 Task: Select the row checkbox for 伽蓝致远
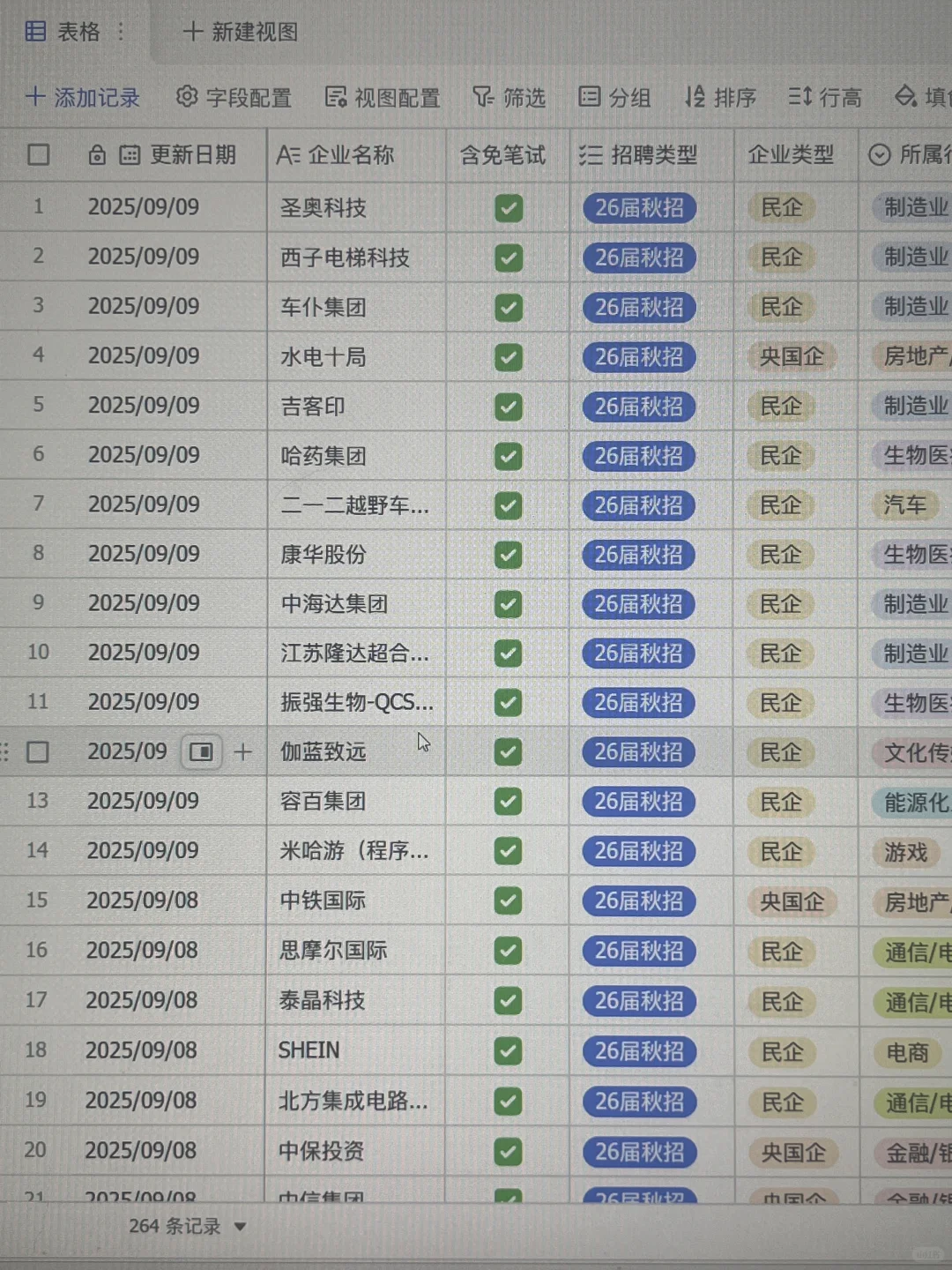pyautogui.click(x=38, y=752)
